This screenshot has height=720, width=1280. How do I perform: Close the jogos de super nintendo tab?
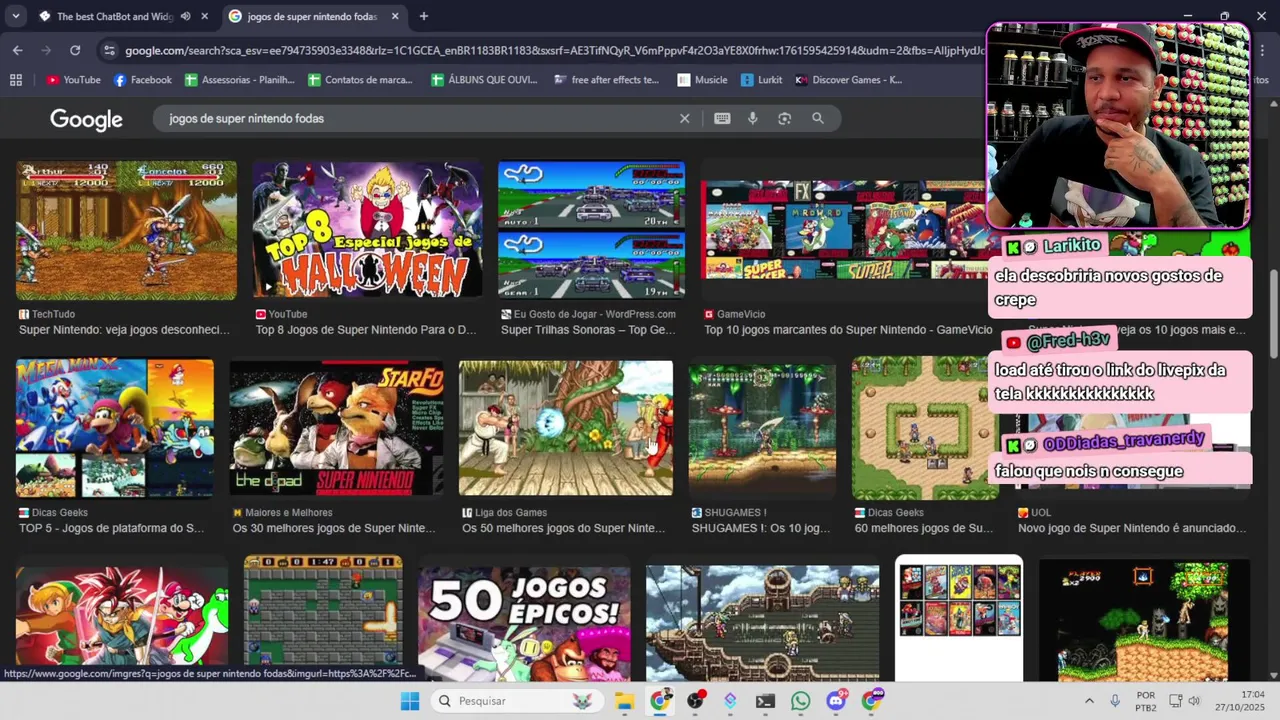coord(395,16)
